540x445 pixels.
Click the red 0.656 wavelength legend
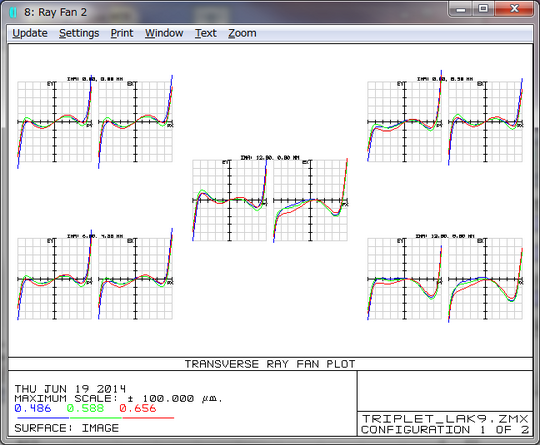click(138, 408)
